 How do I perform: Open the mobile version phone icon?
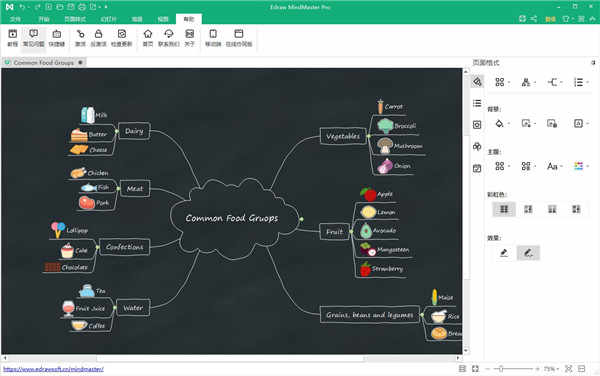[213, 38]
